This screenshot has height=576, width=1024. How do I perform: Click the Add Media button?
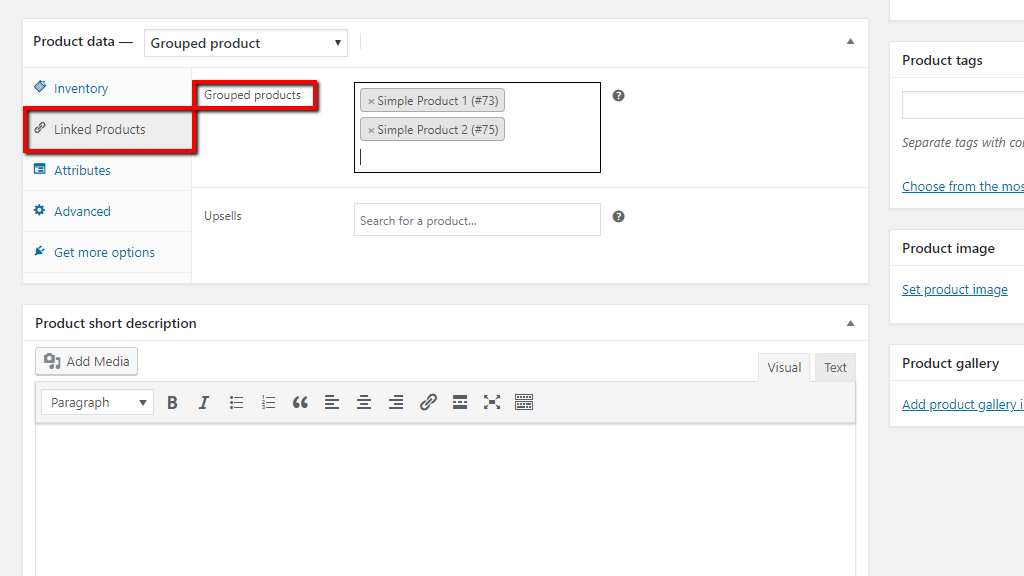tap(86, 361)
